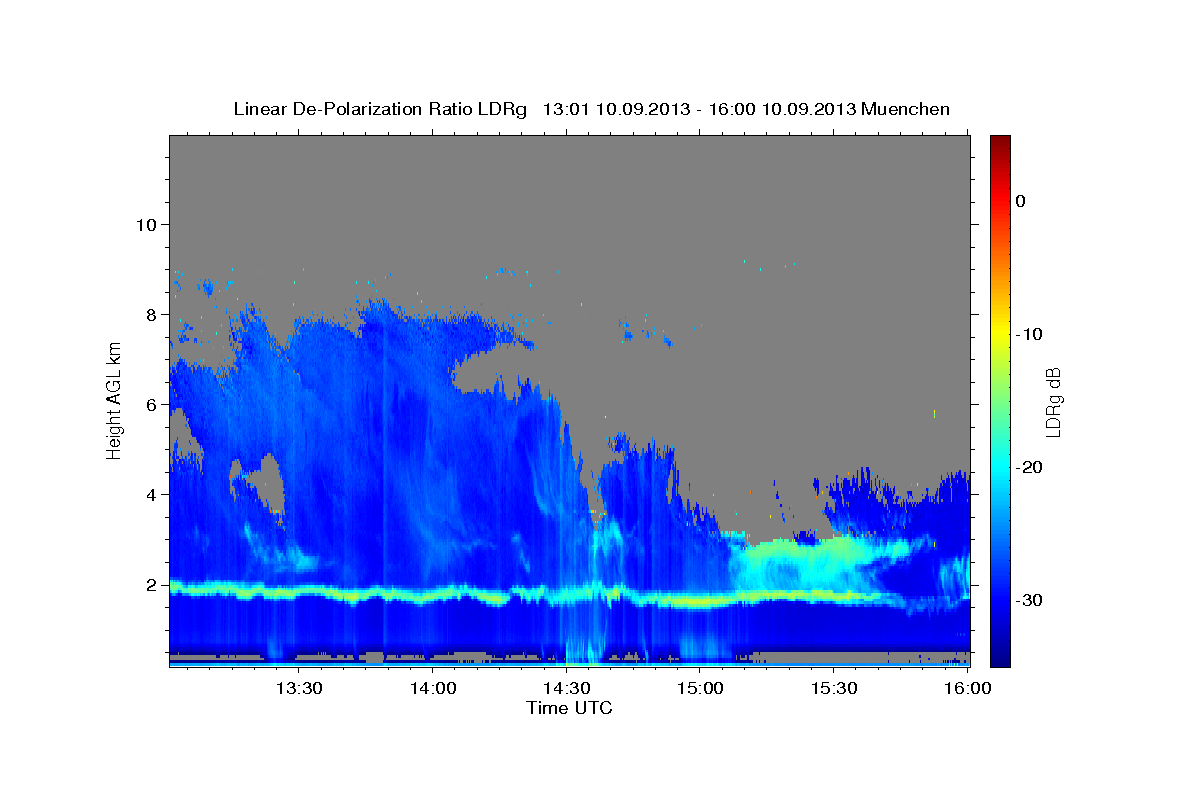Click the height tick label 6

(152, 404)
